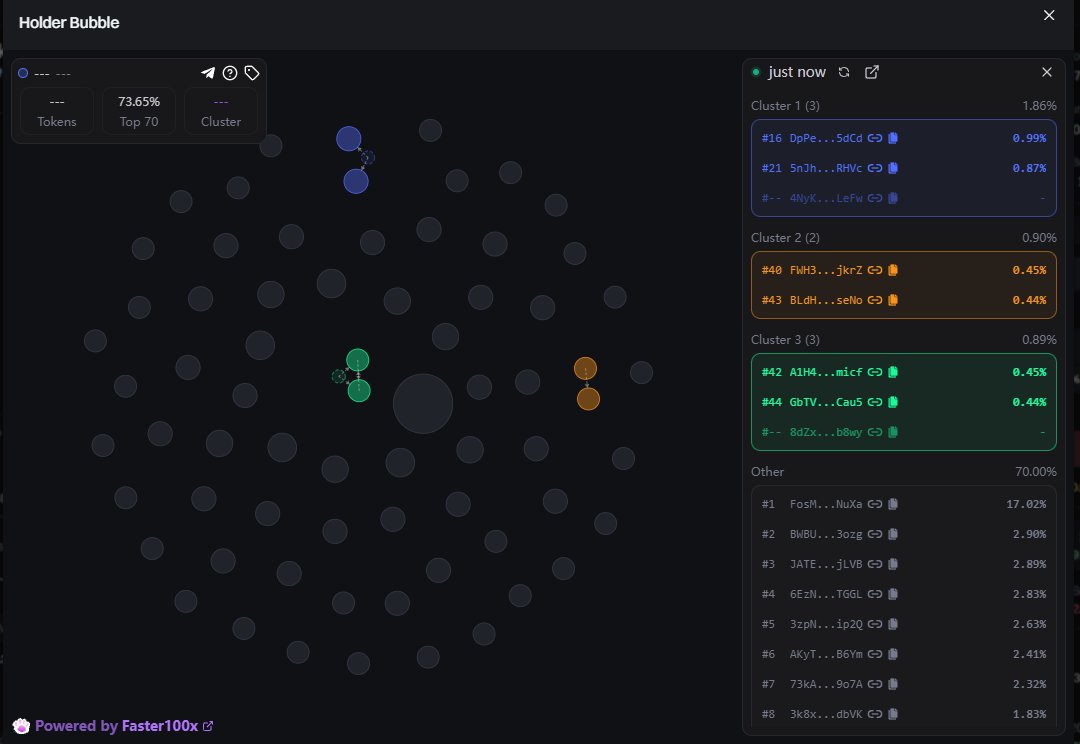Screen dimensions: 1080x744
Task: Open link icon for BLdH...seNo
Action: (x=875, y=300)
